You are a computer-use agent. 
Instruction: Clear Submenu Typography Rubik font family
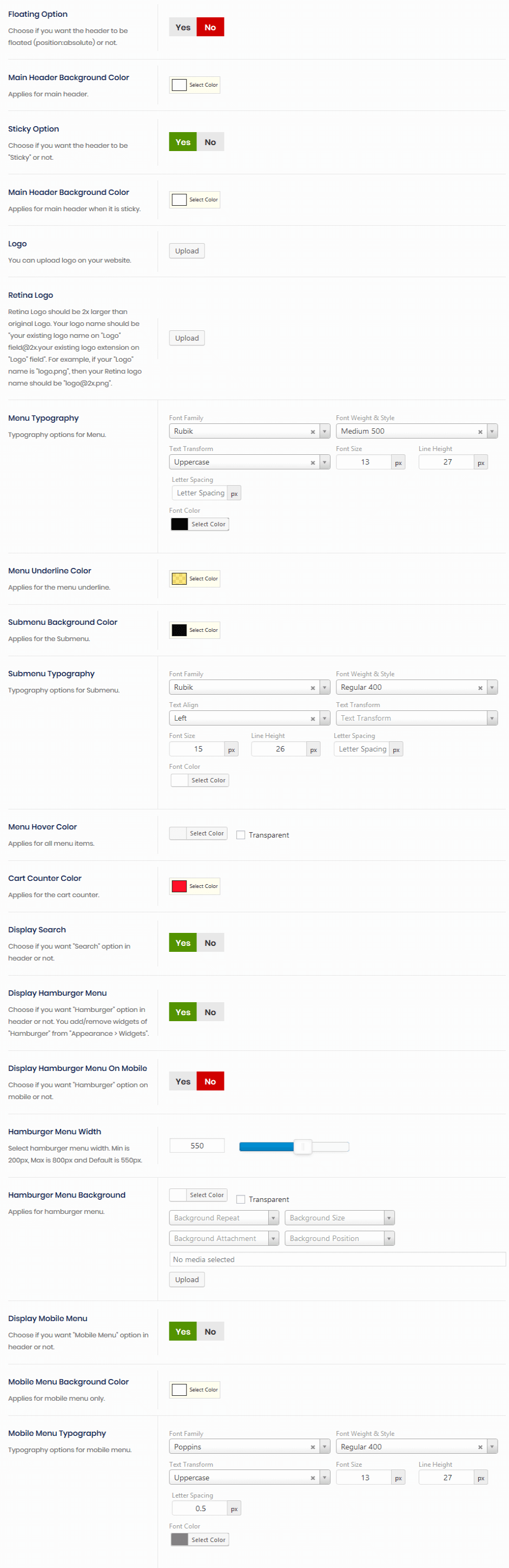313,688
